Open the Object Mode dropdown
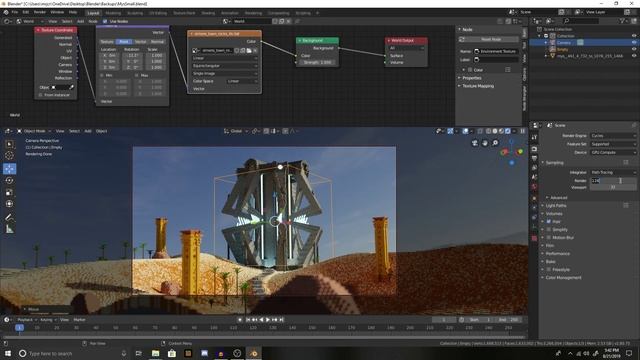Image resolution: width=640 pixels, height=360 pixels. (34, 131)
